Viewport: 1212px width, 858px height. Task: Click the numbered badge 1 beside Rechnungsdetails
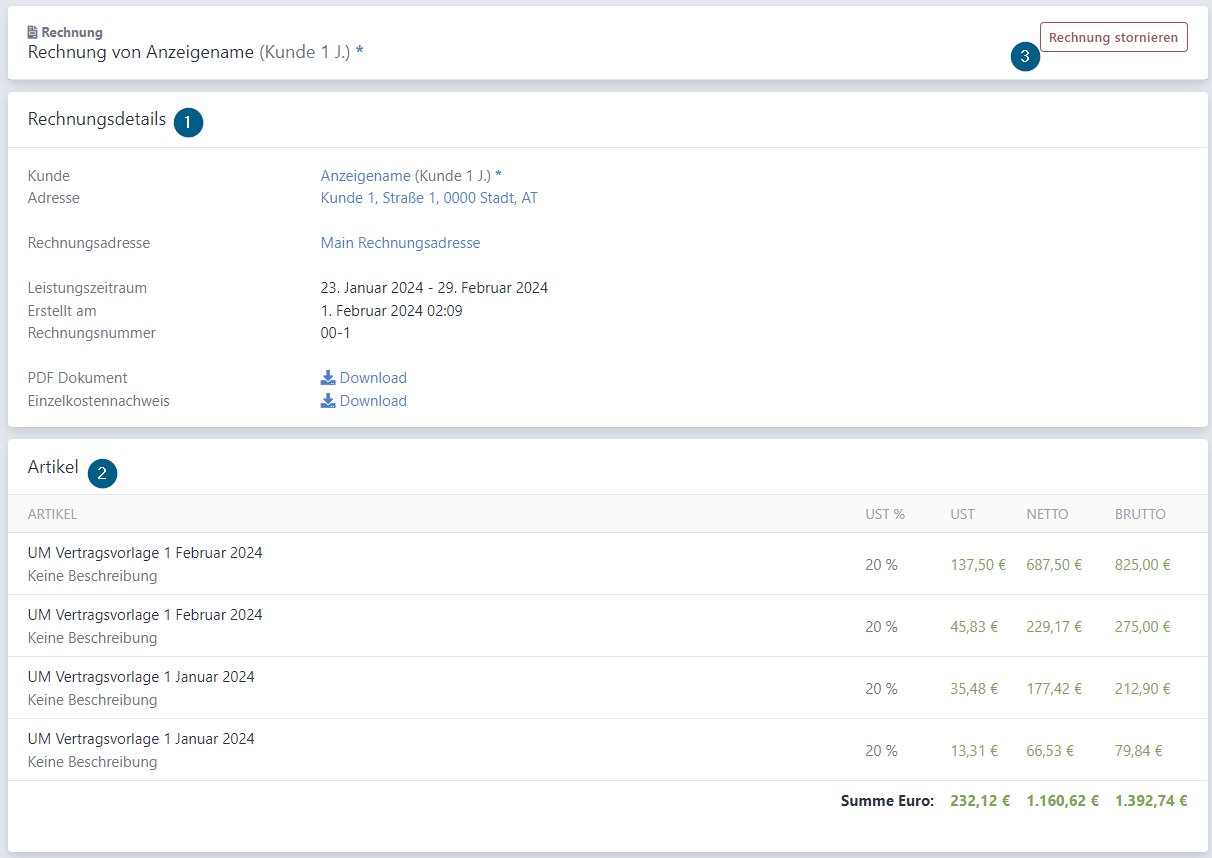[188, 122]
